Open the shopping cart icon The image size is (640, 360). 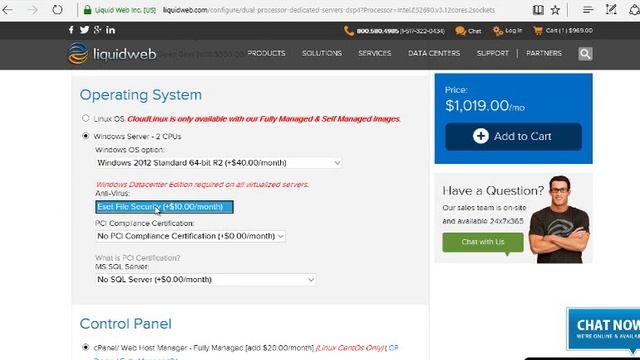(x=538, y=31)
